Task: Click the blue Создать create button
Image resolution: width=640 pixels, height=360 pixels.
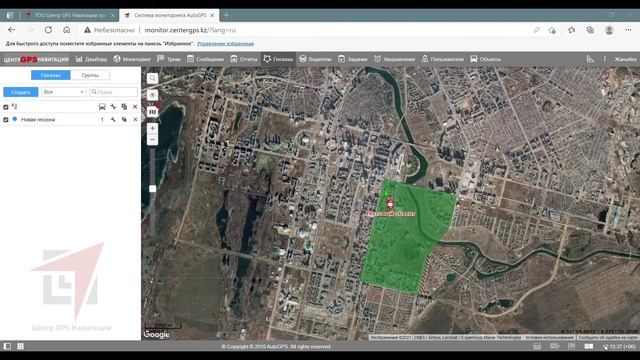Action: click(x=21, y=92)
